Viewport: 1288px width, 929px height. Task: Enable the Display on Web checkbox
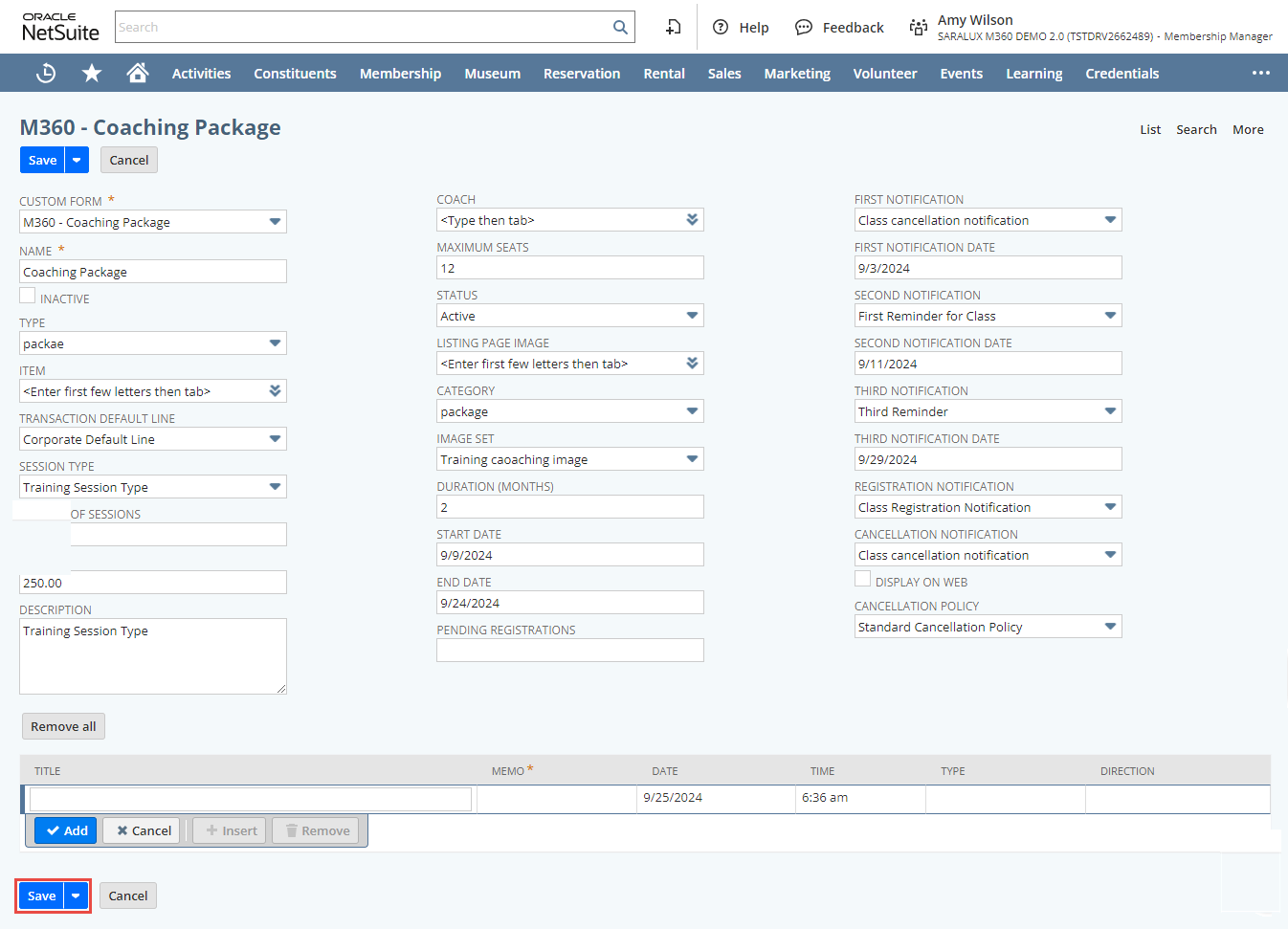click(863, 579)
